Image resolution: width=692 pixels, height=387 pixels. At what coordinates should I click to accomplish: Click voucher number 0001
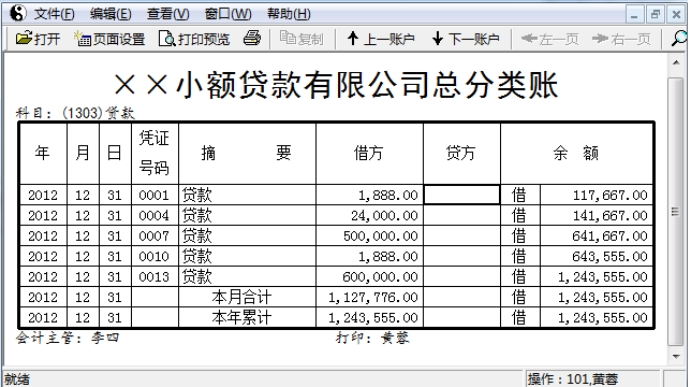point(154,195)
